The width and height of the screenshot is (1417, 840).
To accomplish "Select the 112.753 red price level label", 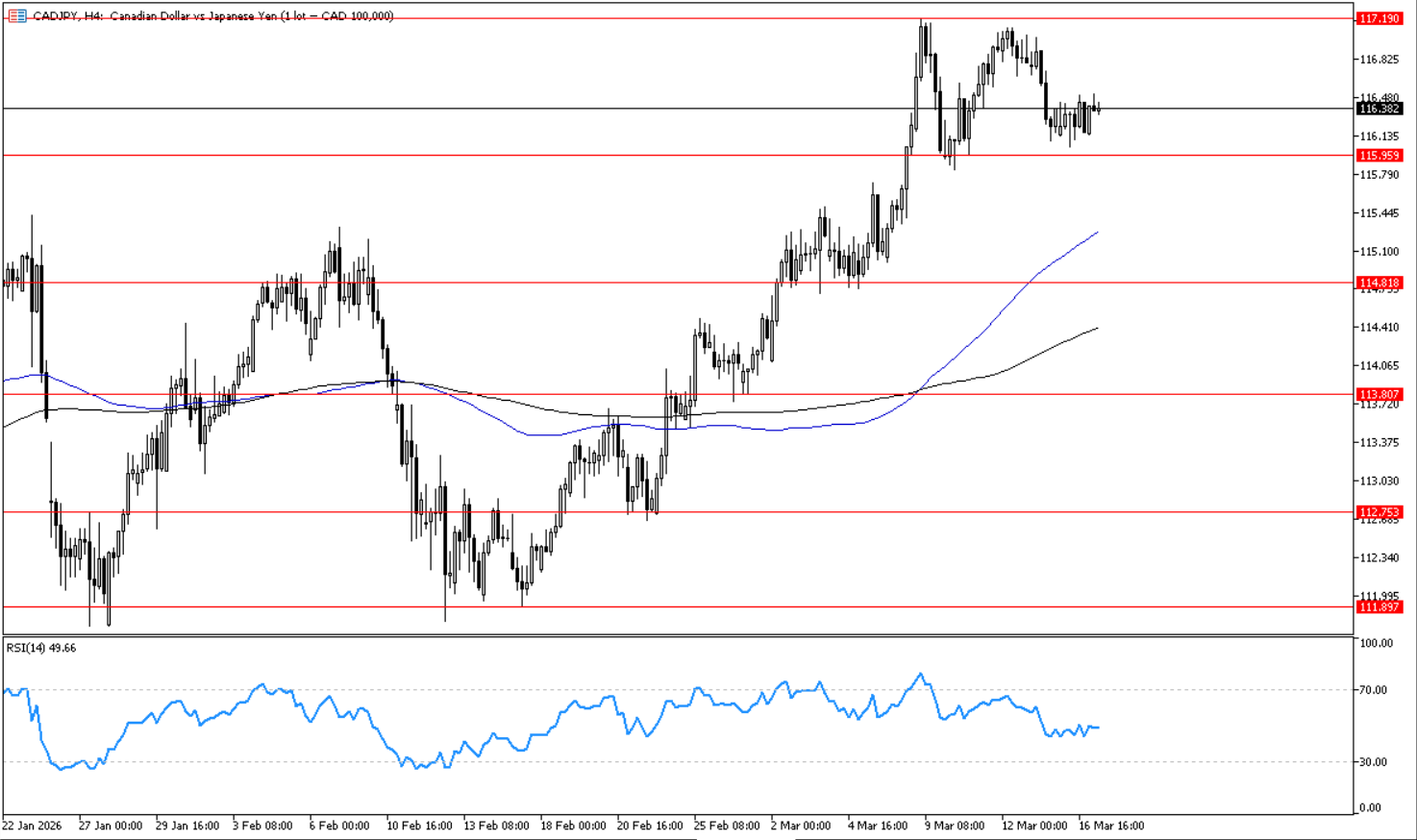I will tap(1379, 512).
